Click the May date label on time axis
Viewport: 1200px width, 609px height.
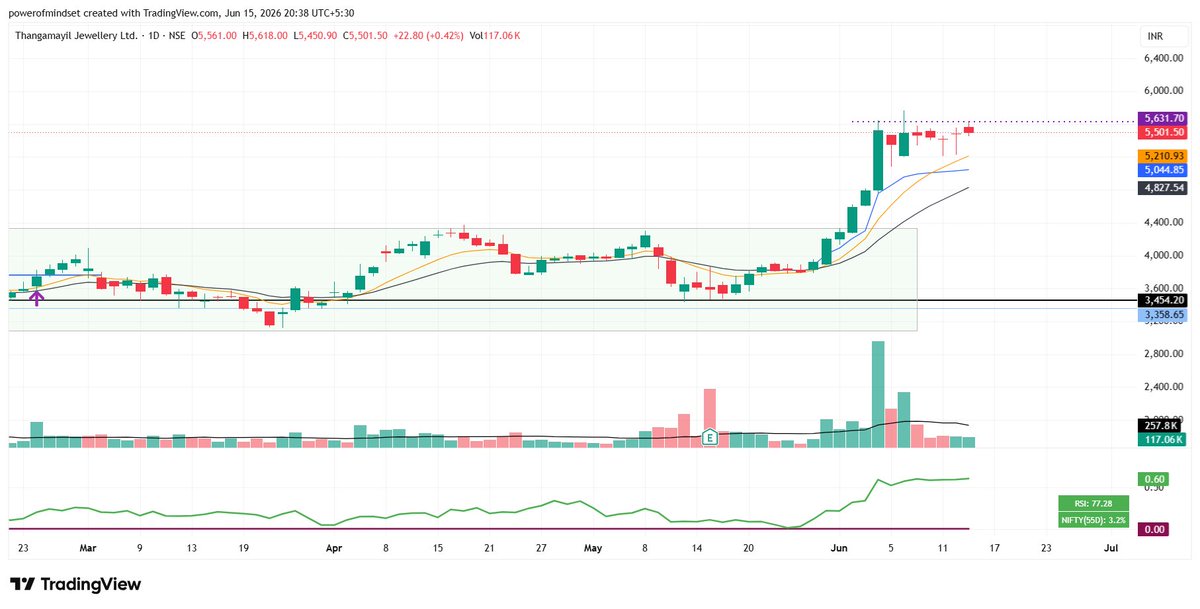[593, 548]
